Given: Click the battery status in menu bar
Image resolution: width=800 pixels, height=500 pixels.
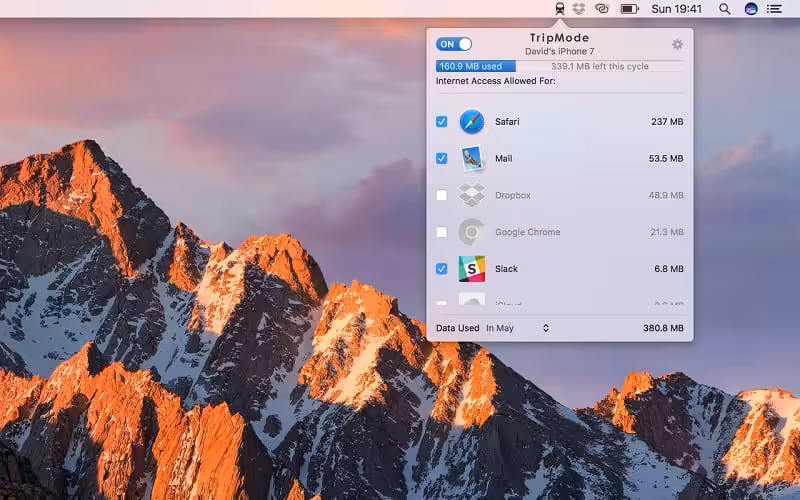Looking at the screenshot, I should click(630, 9).
